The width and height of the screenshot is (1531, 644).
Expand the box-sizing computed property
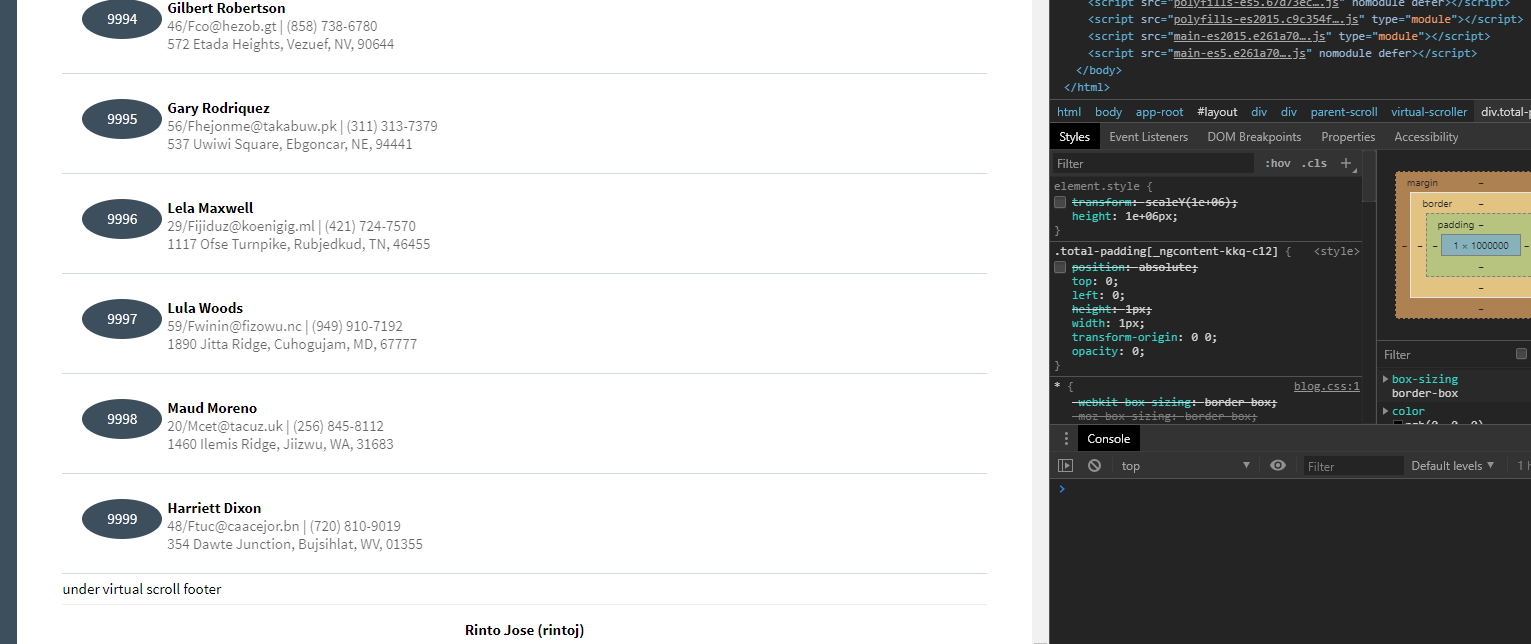1386,379
